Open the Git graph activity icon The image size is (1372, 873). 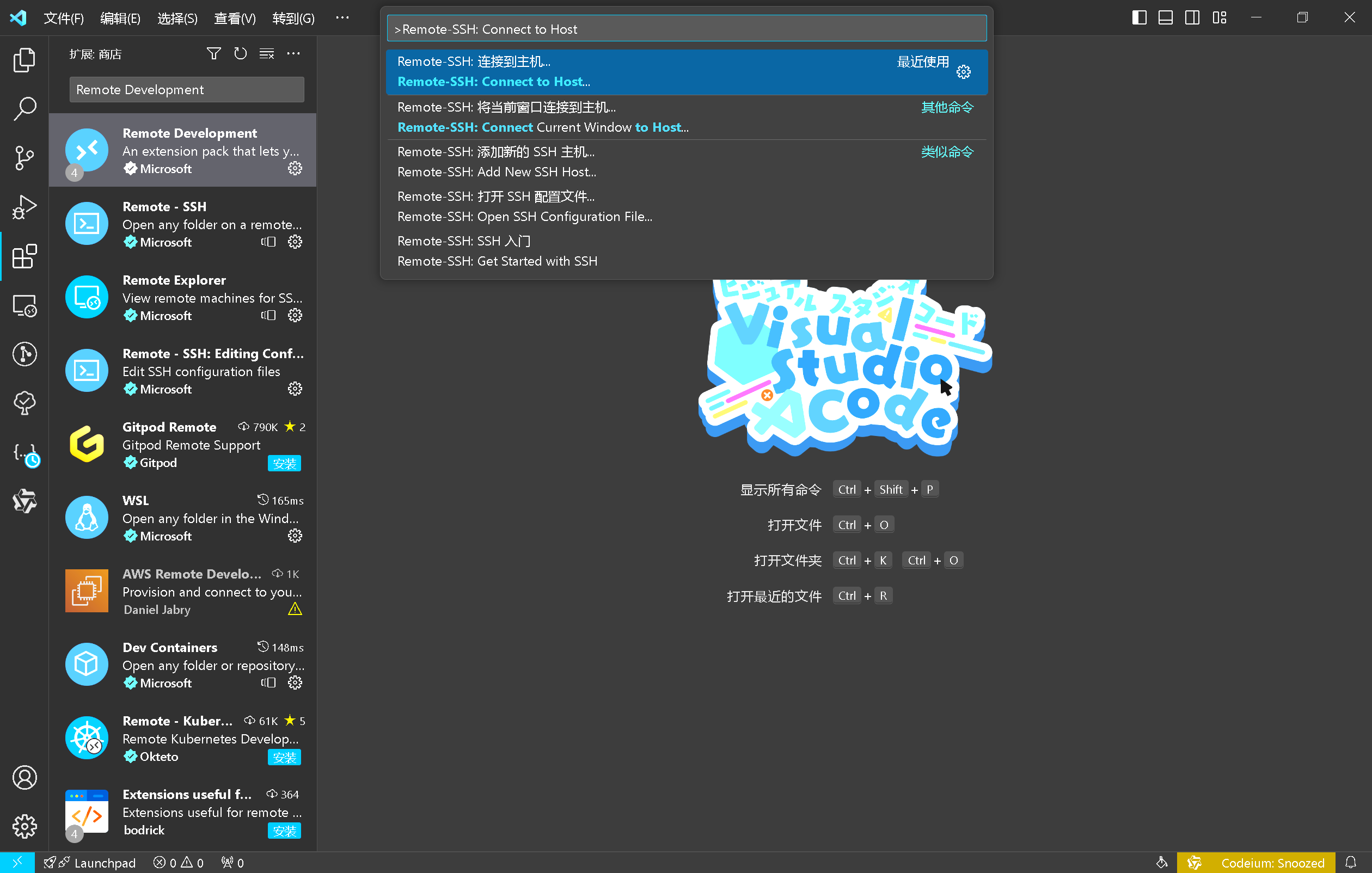[x=24, y=354]
